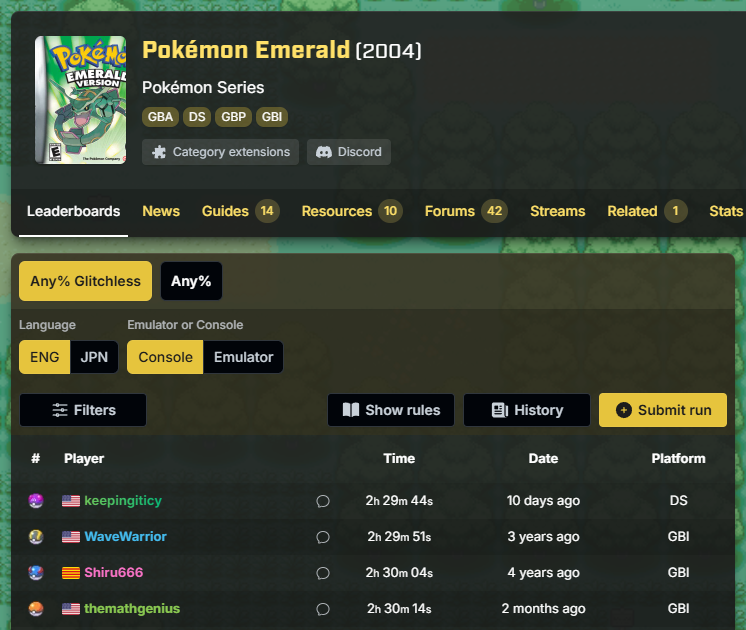Open the Forums tab
The height and width of the screenshot is (630, 746).
pyautogui.click(x=466, y=211)
